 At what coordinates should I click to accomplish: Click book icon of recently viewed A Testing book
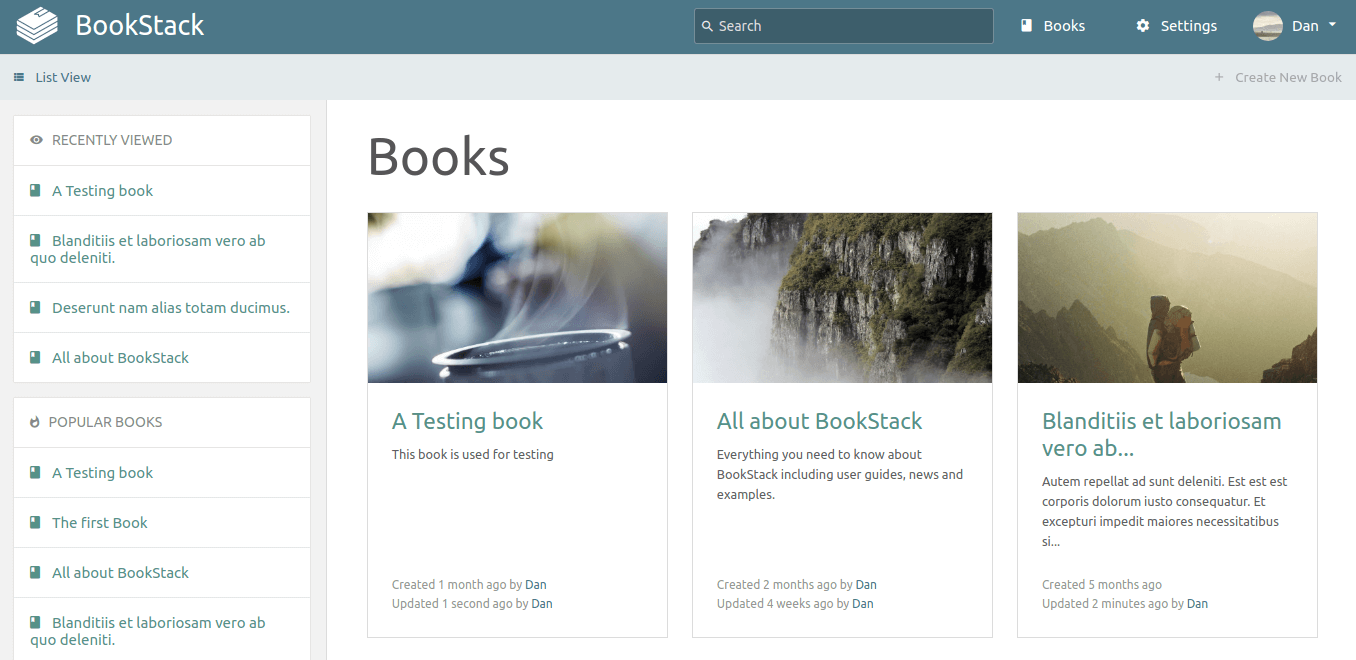click(x=36, y=190)
